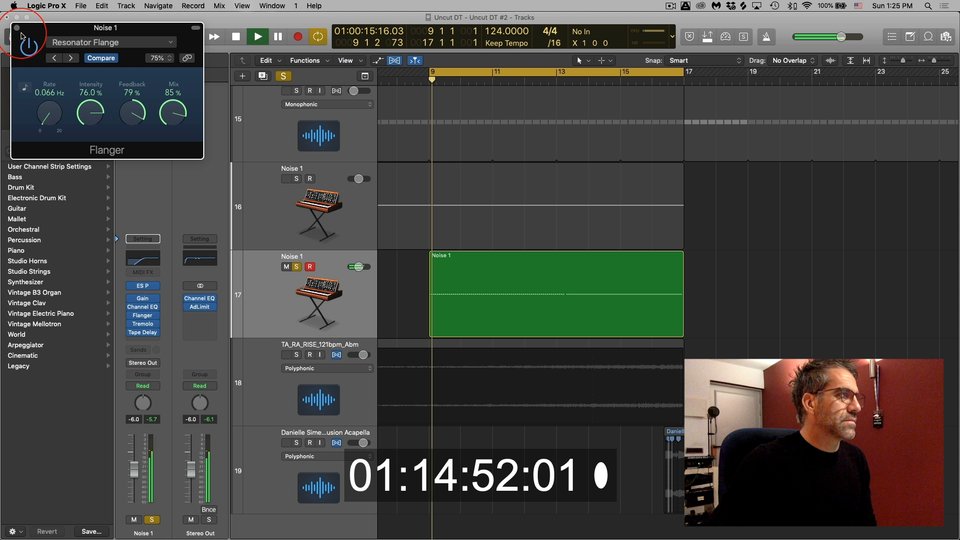Viewport: 960px width, 540px height.
Task: Click the Tuner icon in control bar
Action: pyautogui.click(x=726, y=37)
